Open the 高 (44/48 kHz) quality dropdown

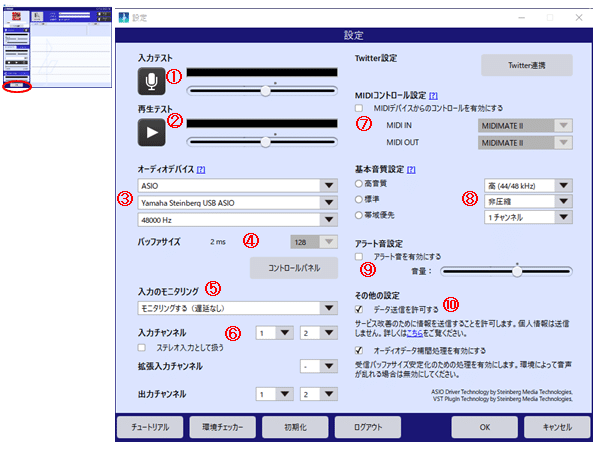click(528, 186)
